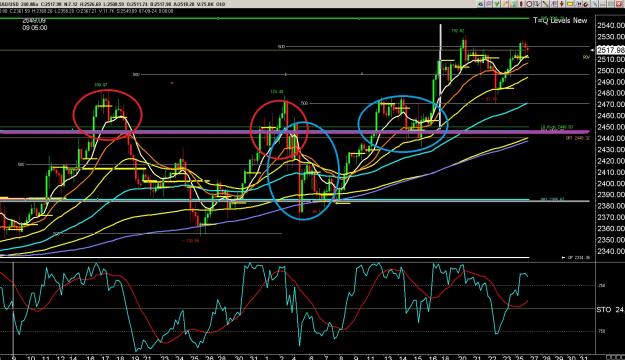Select the yellow rectangle drawing tool
This screenshot has height=360, width=625.
570,4
